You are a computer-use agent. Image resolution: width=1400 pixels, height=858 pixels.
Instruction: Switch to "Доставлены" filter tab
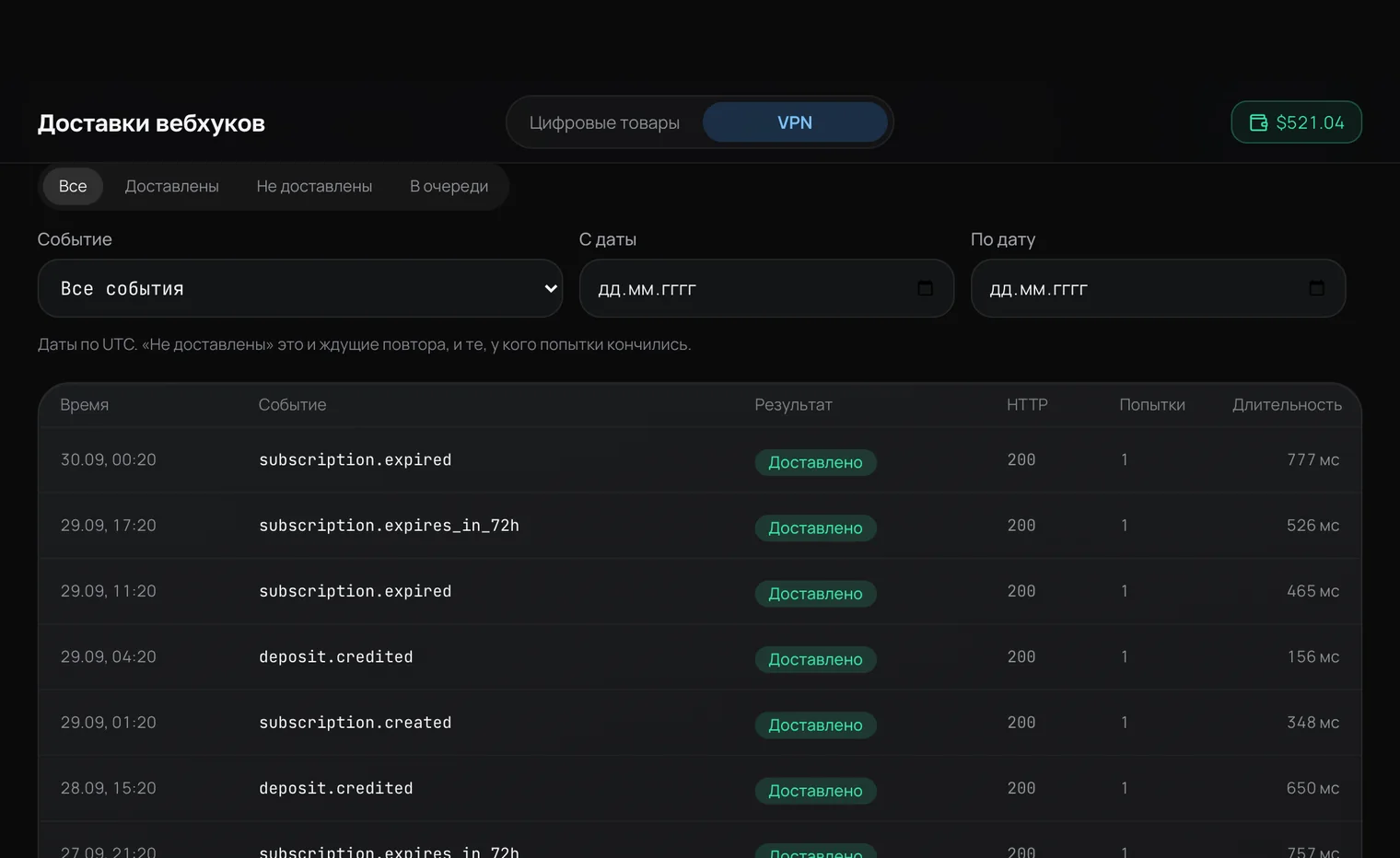coord(172,186)
